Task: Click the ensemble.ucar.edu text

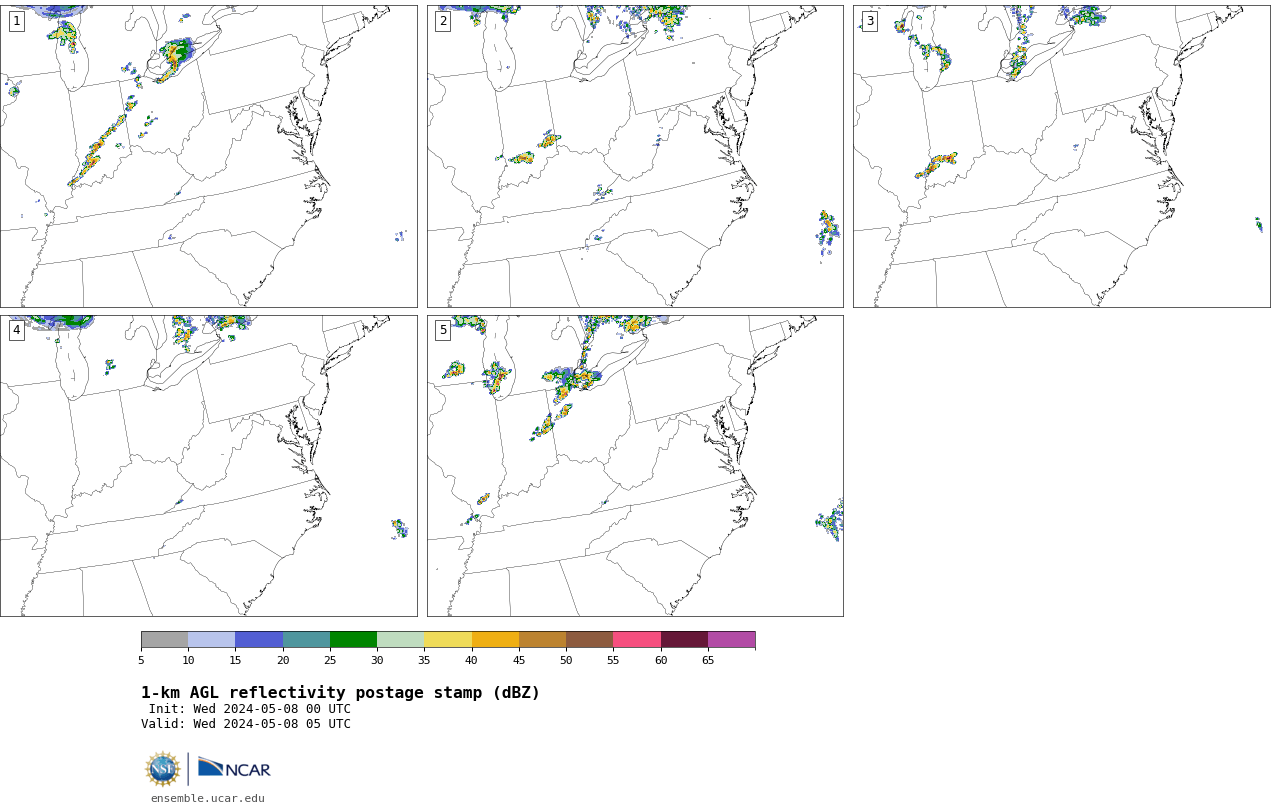Action: pyautogui.click(x=208, y=798)
